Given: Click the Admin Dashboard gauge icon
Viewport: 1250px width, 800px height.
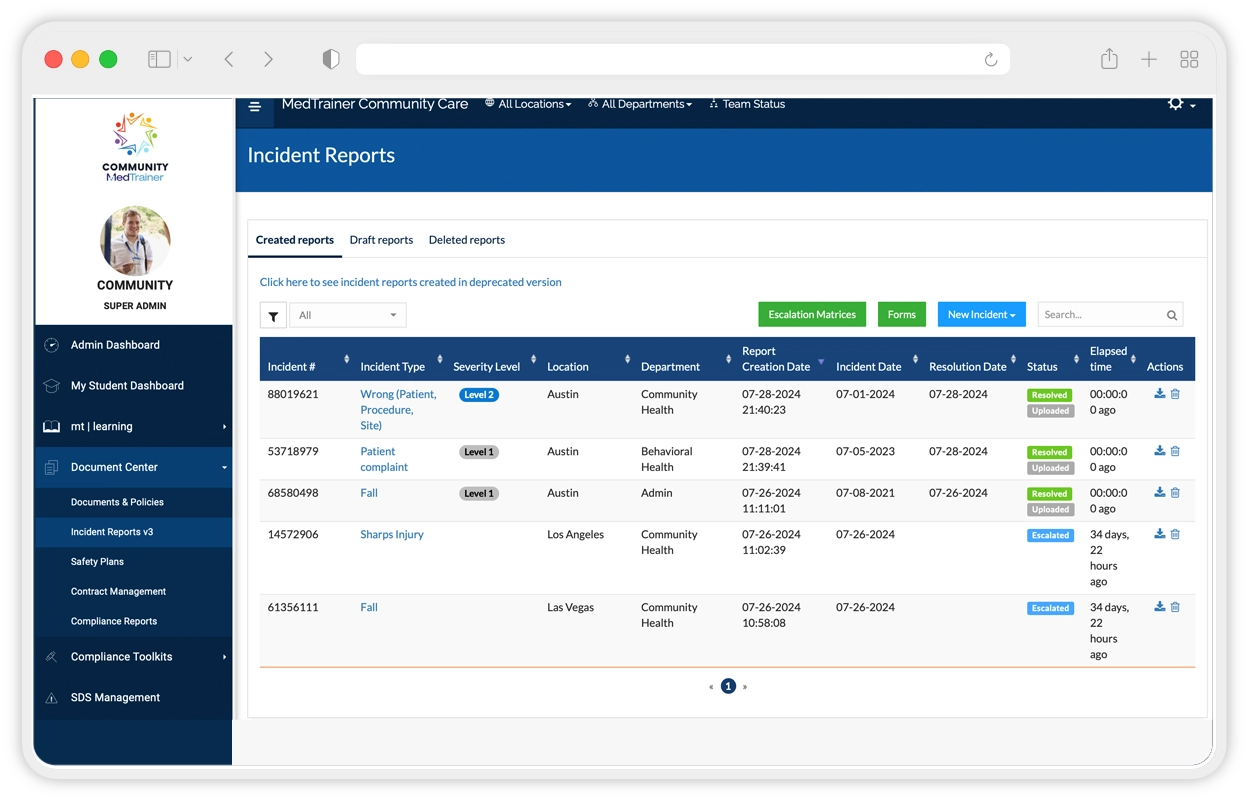Looking at the screenshot, I should (x=51, y=345).
